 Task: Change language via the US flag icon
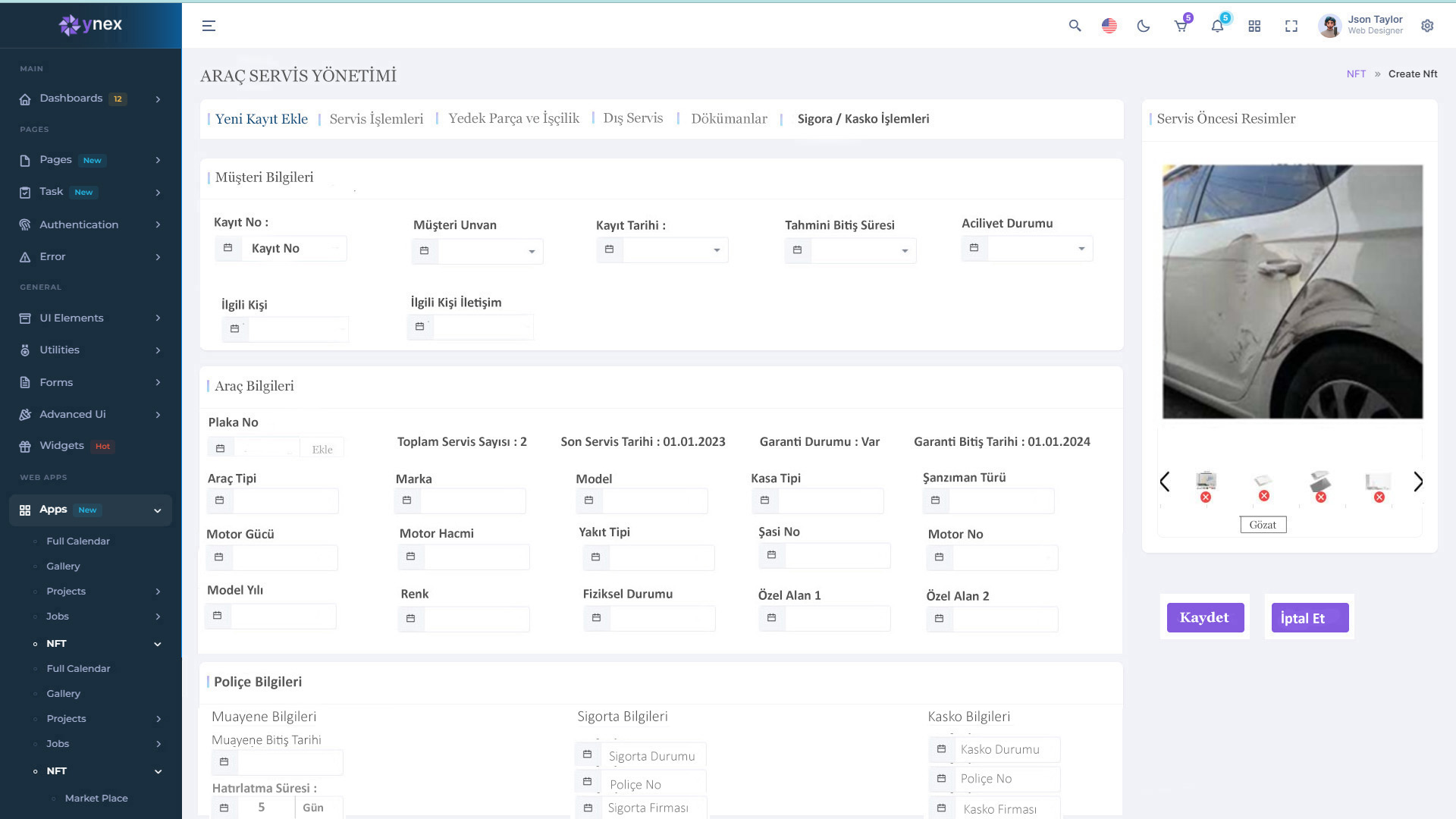tap(1109, 26)
